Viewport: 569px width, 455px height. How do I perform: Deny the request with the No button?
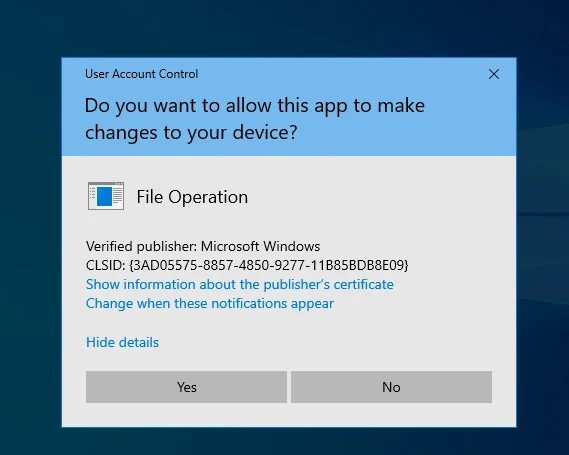tap(391, 387)
